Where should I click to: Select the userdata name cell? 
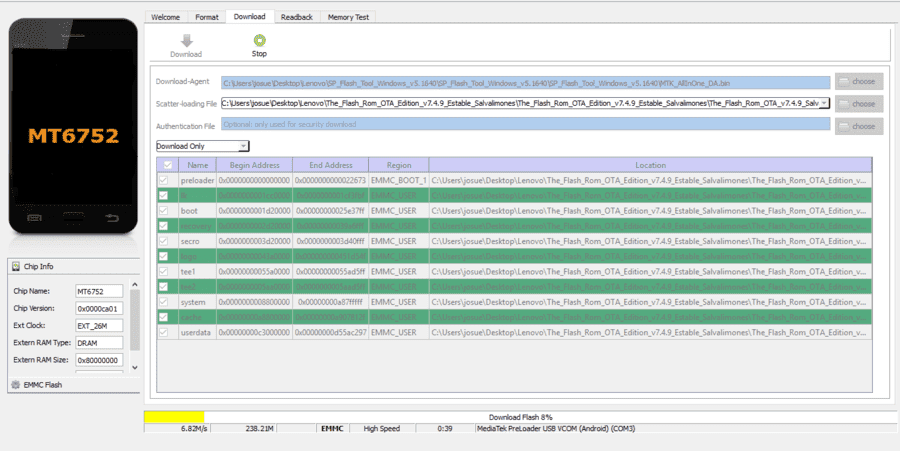click(197, 332)
